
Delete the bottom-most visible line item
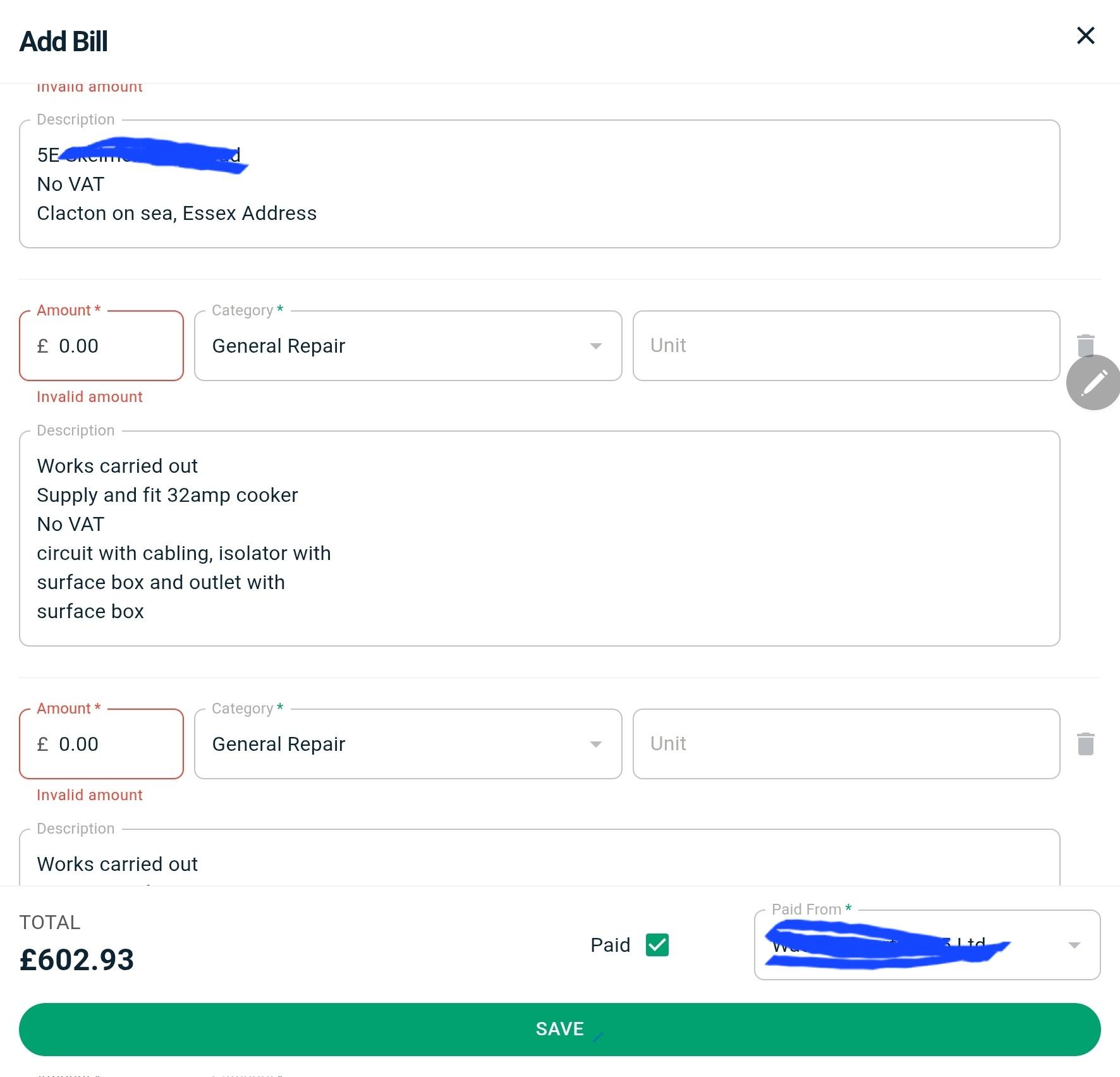point(1085,744)
